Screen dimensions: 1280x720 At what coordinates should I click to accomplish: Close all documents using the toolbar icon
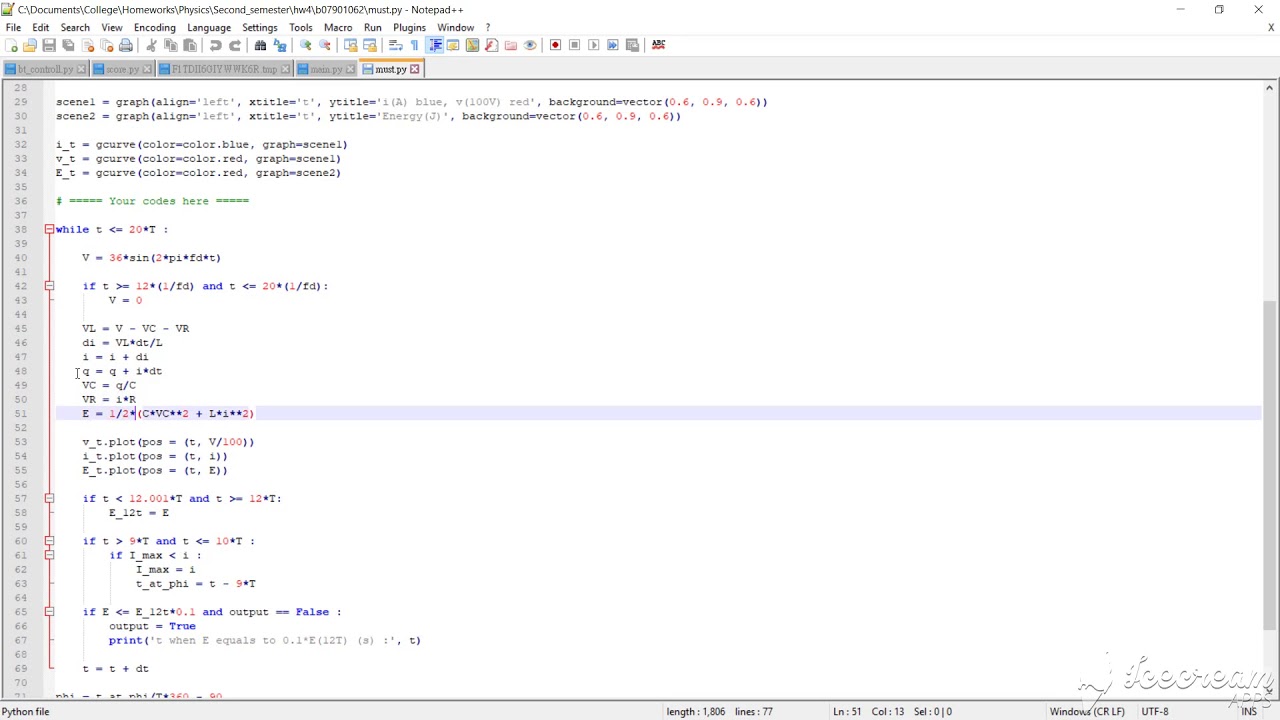point(107,45)
